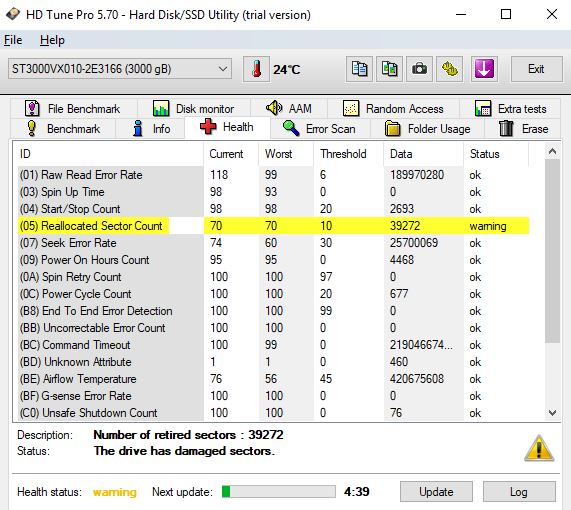Click the Update button
Screen dimensions: 571x510
coord(436,492)
